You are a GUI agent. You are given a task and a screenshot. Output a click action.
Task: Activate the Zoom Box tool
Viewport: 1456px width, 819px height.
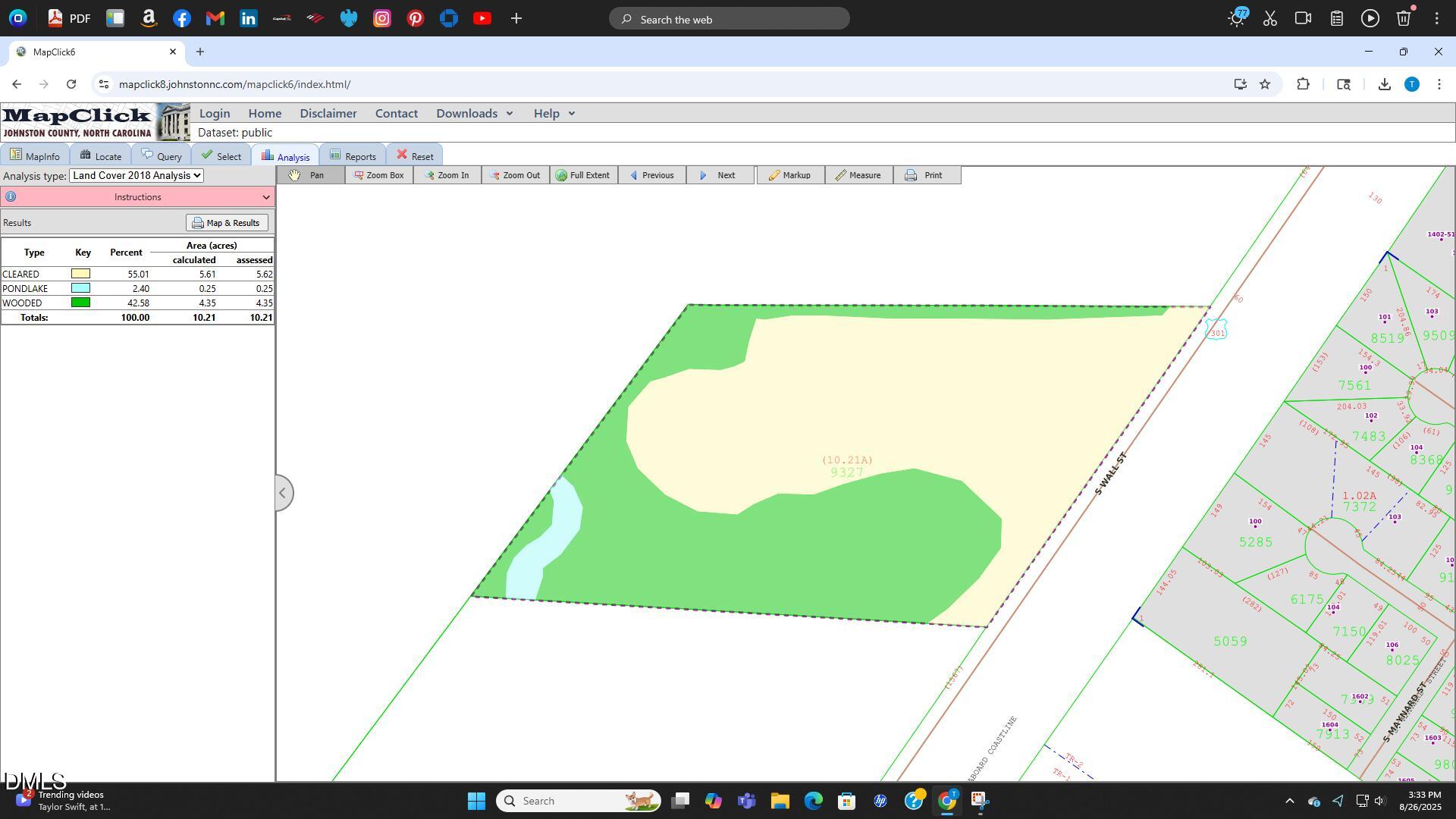pos(378,175)
